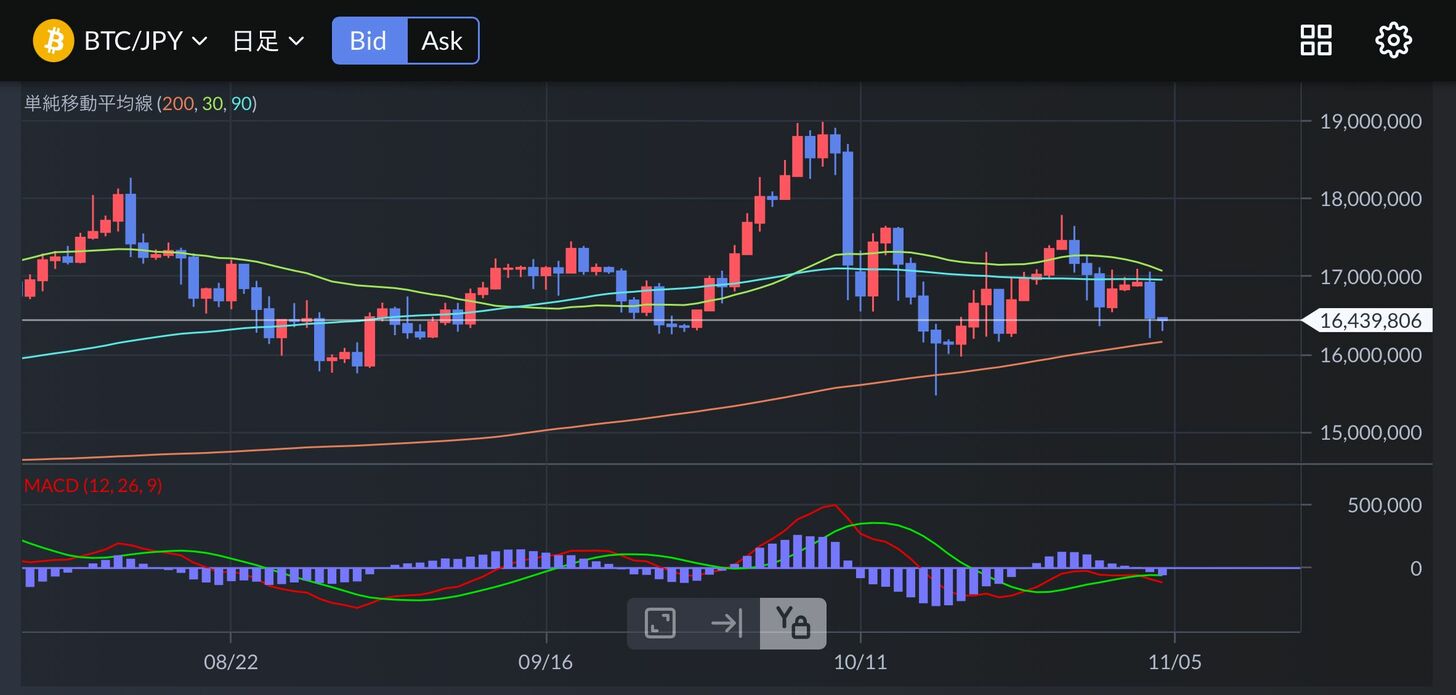This screenshot has width=1456, height=695.
Task: Expand the 日足 timeframe selector
Action: pos(267,41)
